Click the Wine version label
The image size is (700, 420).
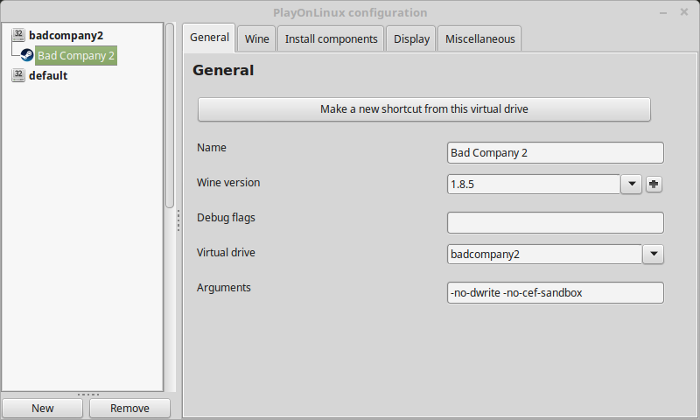tap(228, 183)
